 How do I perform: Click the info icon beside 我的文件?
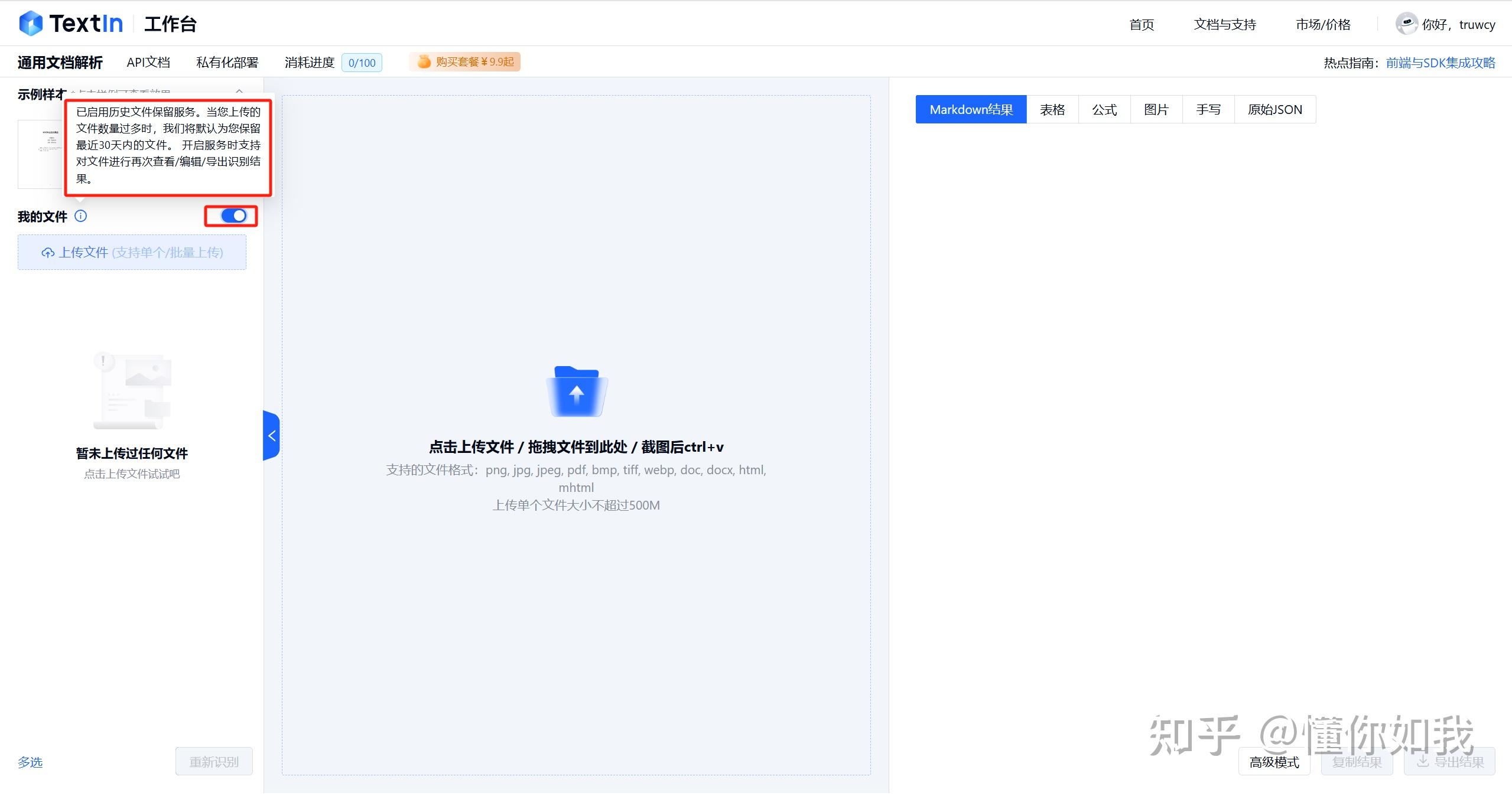pos(81,216)
